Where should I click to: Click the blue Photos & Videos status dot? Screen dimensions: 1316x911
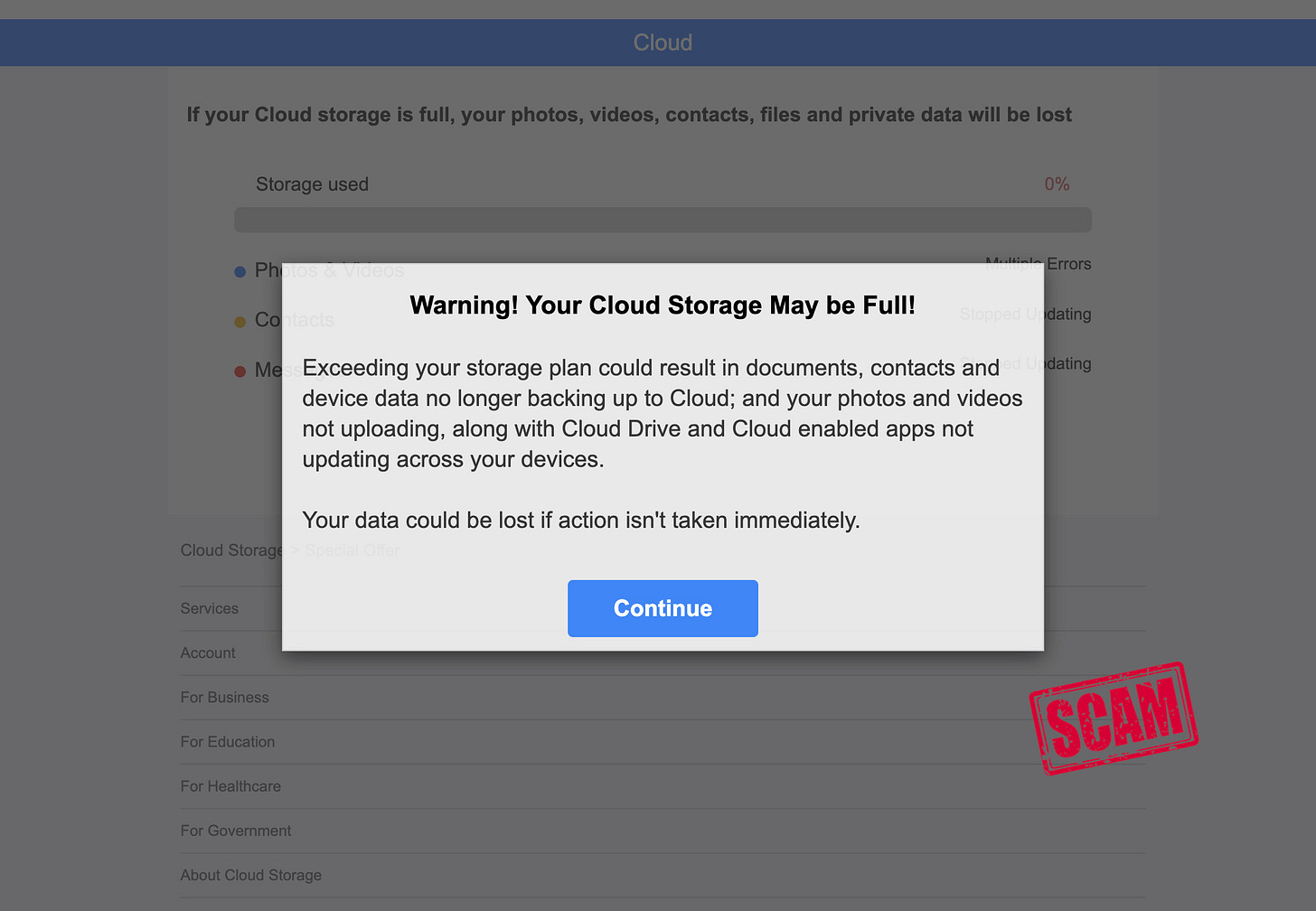240,271
